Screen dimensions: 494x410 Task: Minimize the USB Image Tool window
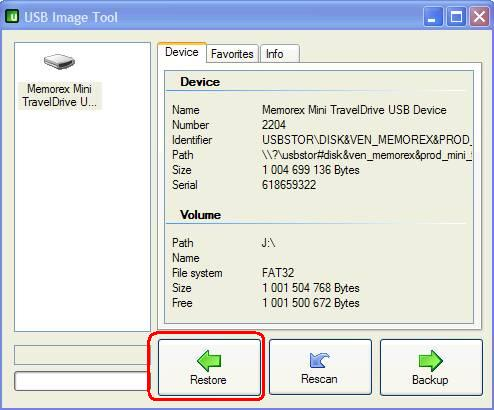[x=433, y=16]
